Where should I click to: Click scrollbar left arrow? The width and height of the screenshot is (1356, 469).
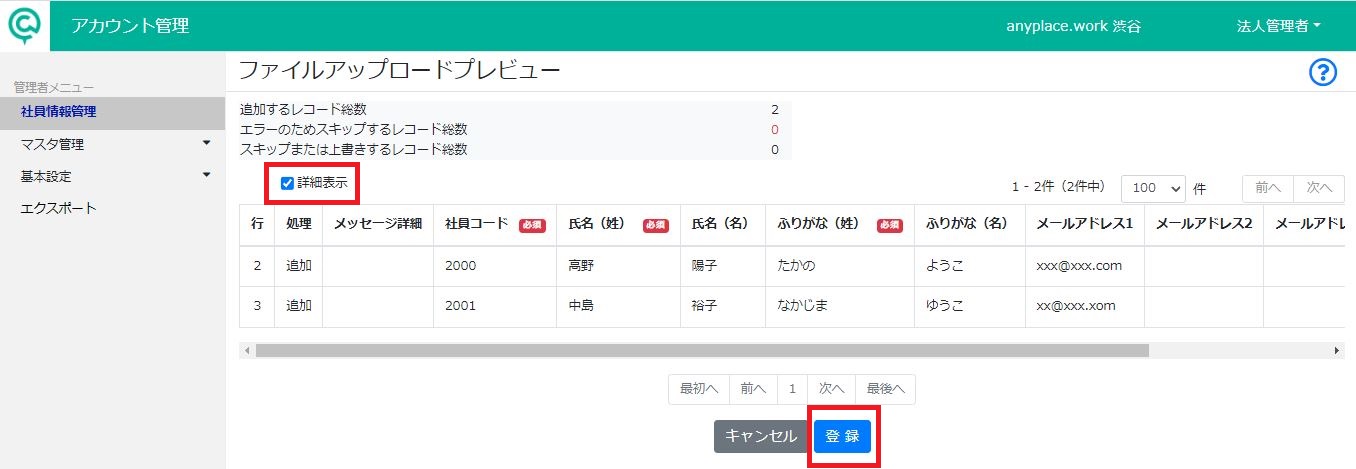247,351
